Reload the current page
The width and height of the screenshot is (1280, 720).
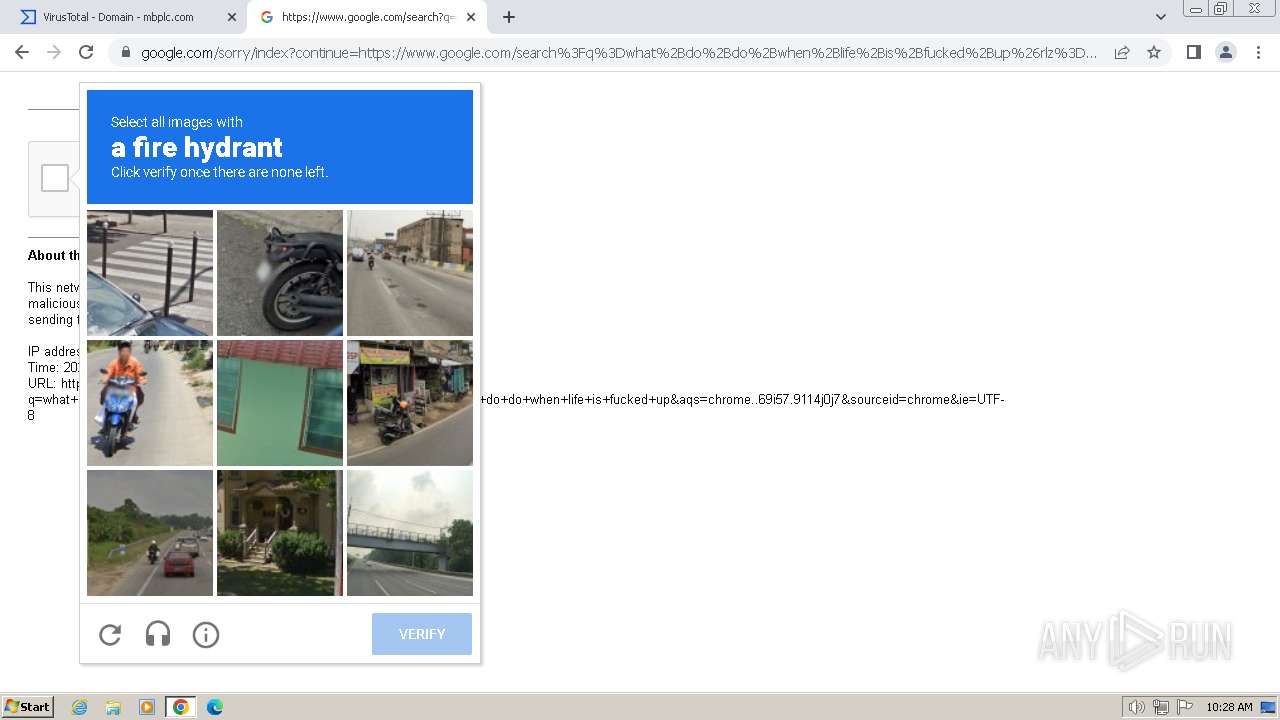click(x=86, y=52)
